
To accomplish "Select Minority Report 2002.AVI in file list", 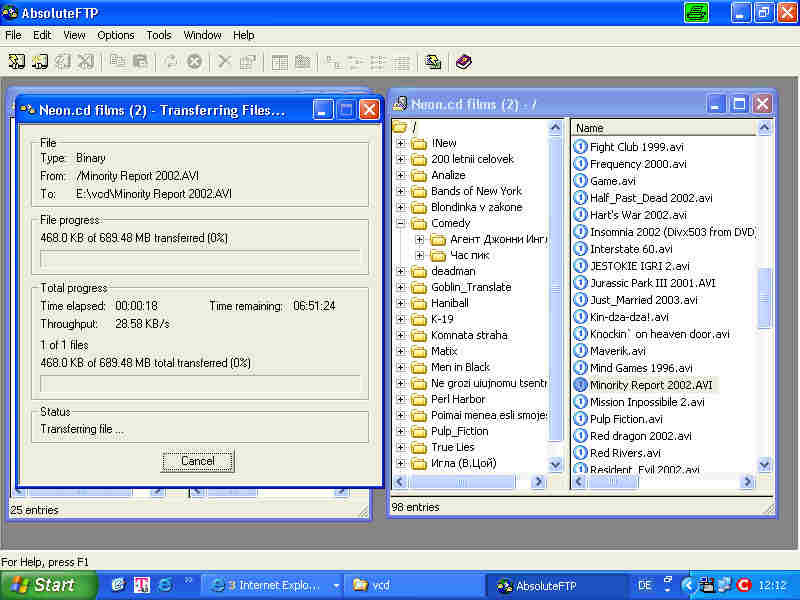I will [x=650, y=385].
